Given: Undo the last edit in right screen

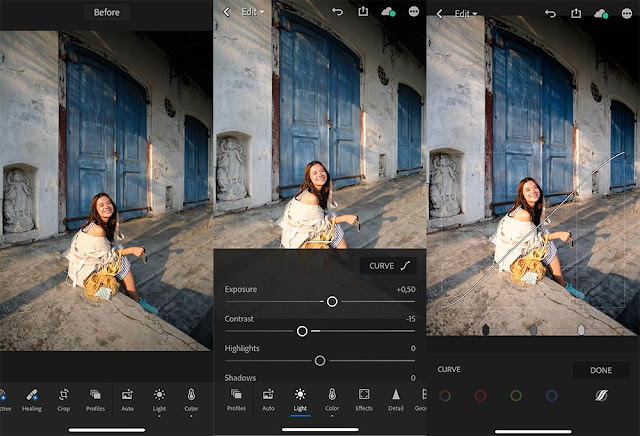Looking at the screenshot, I should click(x=551, y=13).
